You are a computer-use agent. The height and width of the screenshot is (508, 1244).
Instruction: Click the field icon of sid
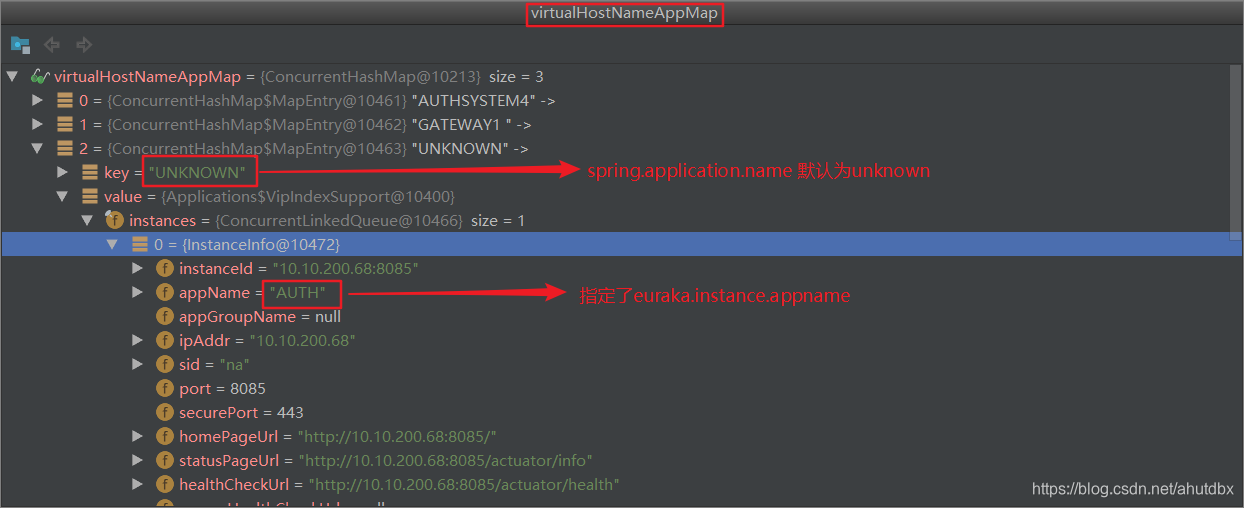(x=164, y=364)
